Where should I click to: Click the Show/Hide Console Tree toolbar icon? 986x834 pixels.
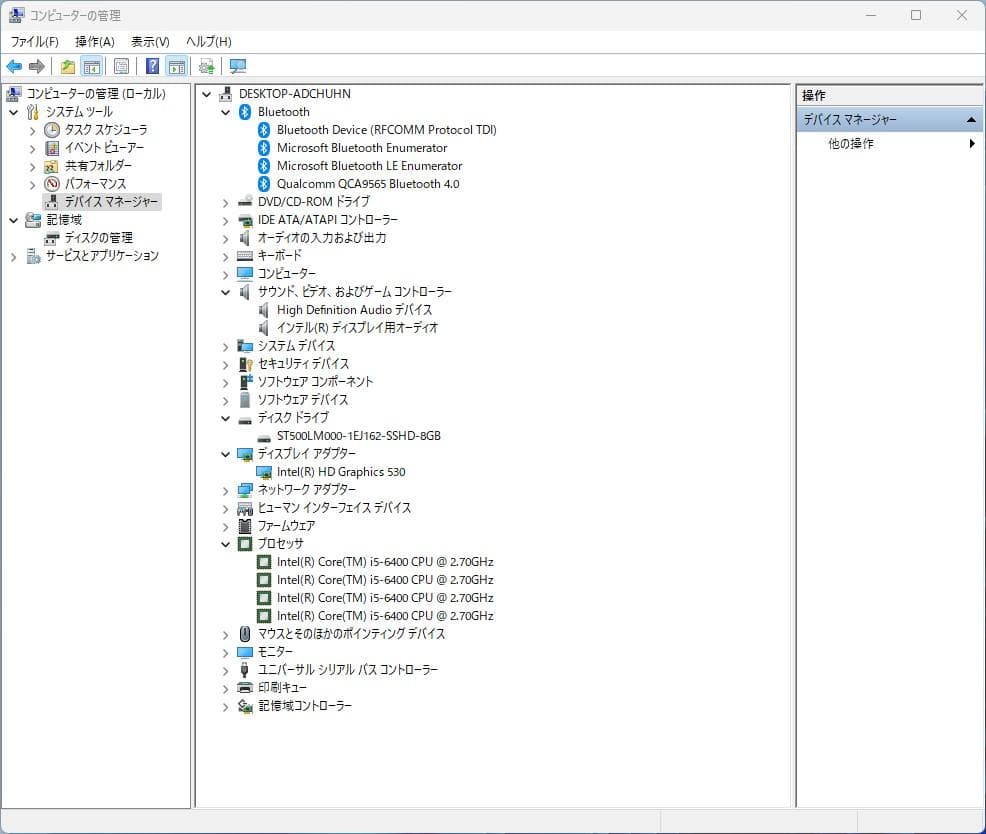tap(90, 66)
